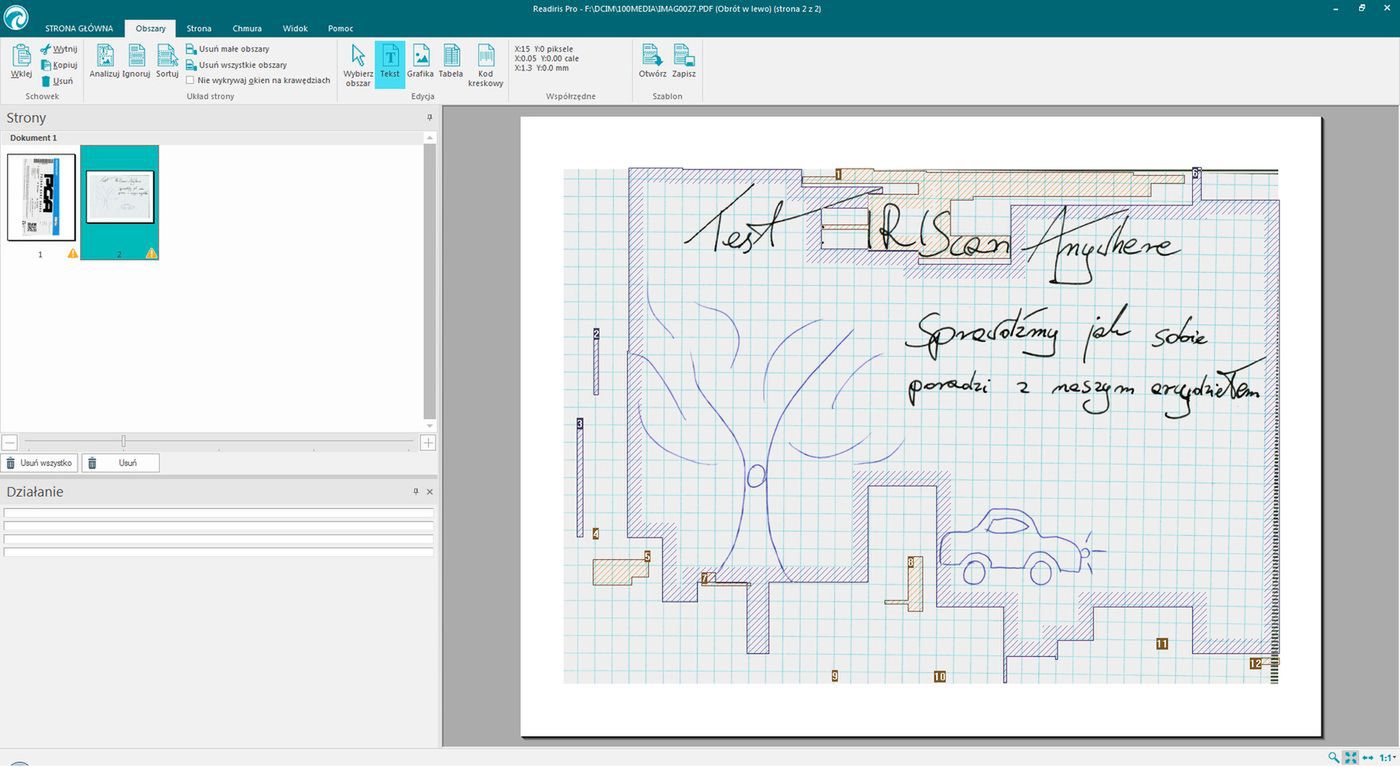1400x767 pixels.
Task: Select the Kod kreskowy barcode tool
Action: click(x=486, y=65)
